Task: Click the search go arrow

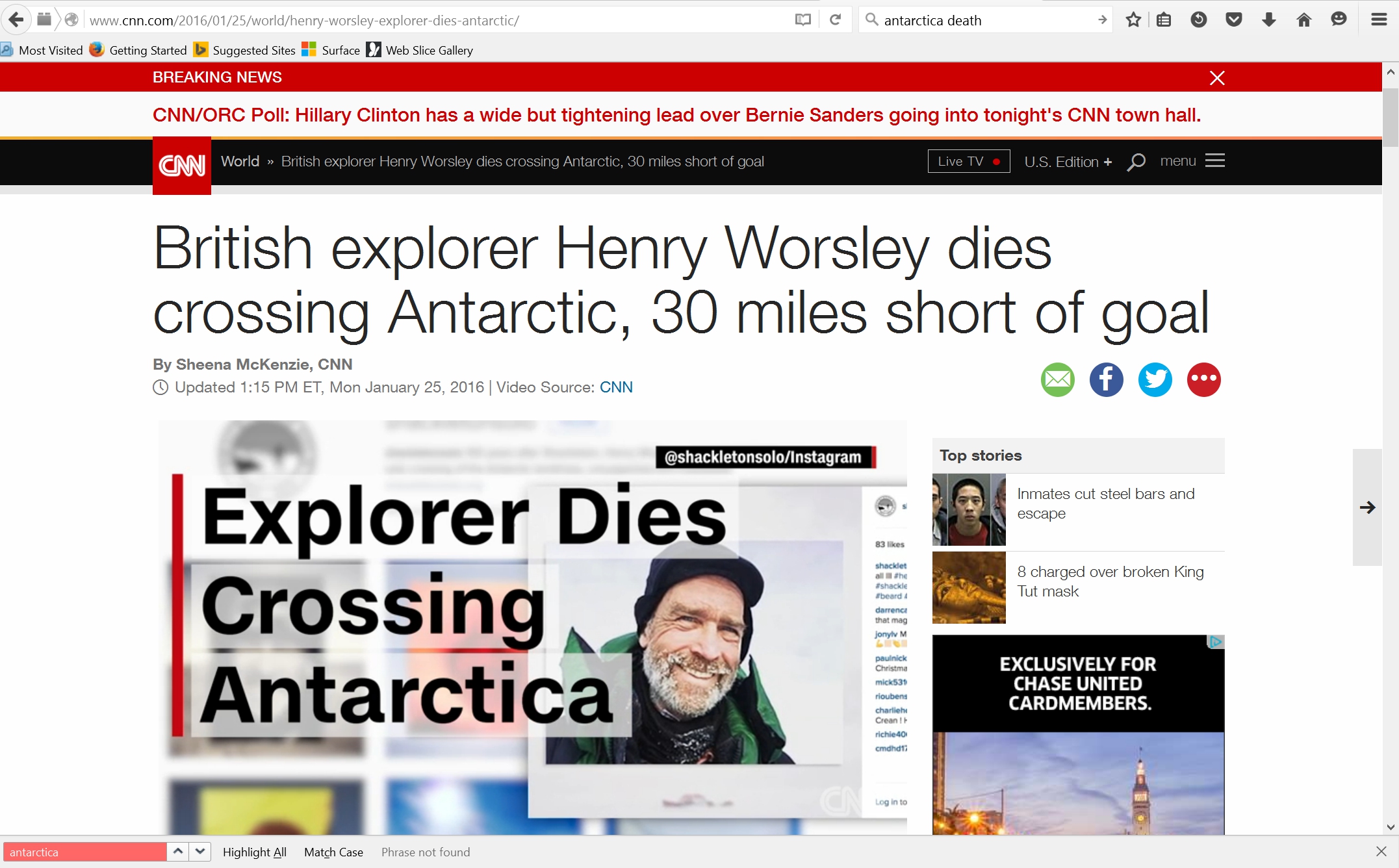Action: tap(1102, 20)
